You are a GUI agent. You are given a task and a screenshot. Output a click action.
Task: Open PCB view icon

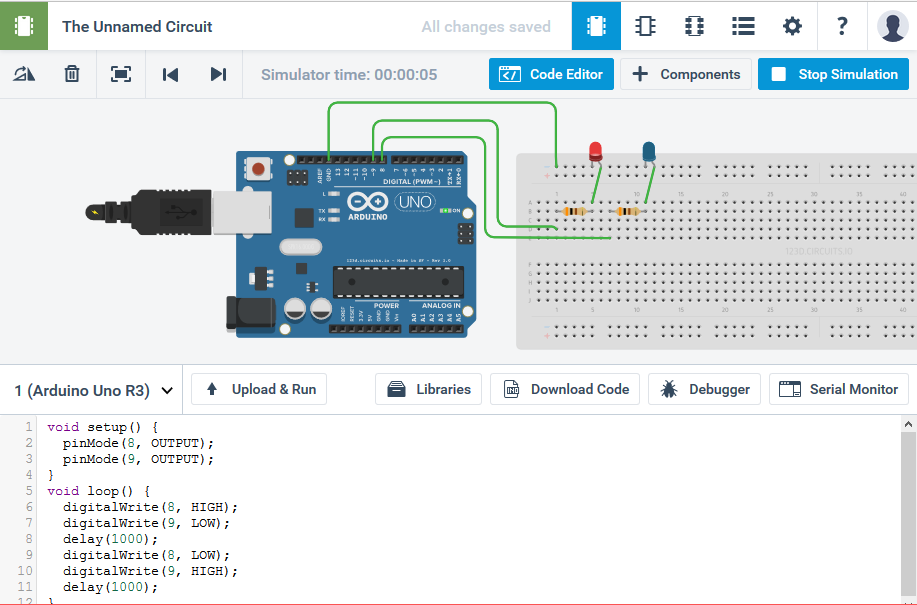tap(694, 26)
